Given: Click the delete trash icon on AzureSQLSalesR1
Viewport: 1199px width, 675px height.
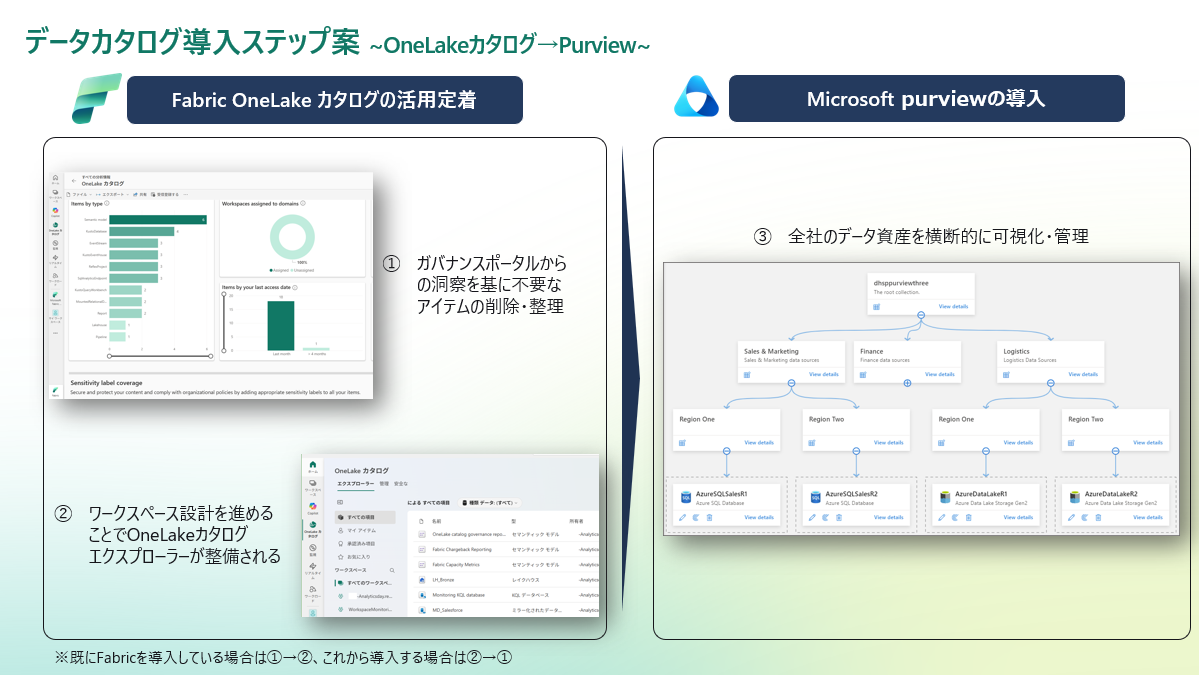Looking at the screenshot, I should coord(709,518).
